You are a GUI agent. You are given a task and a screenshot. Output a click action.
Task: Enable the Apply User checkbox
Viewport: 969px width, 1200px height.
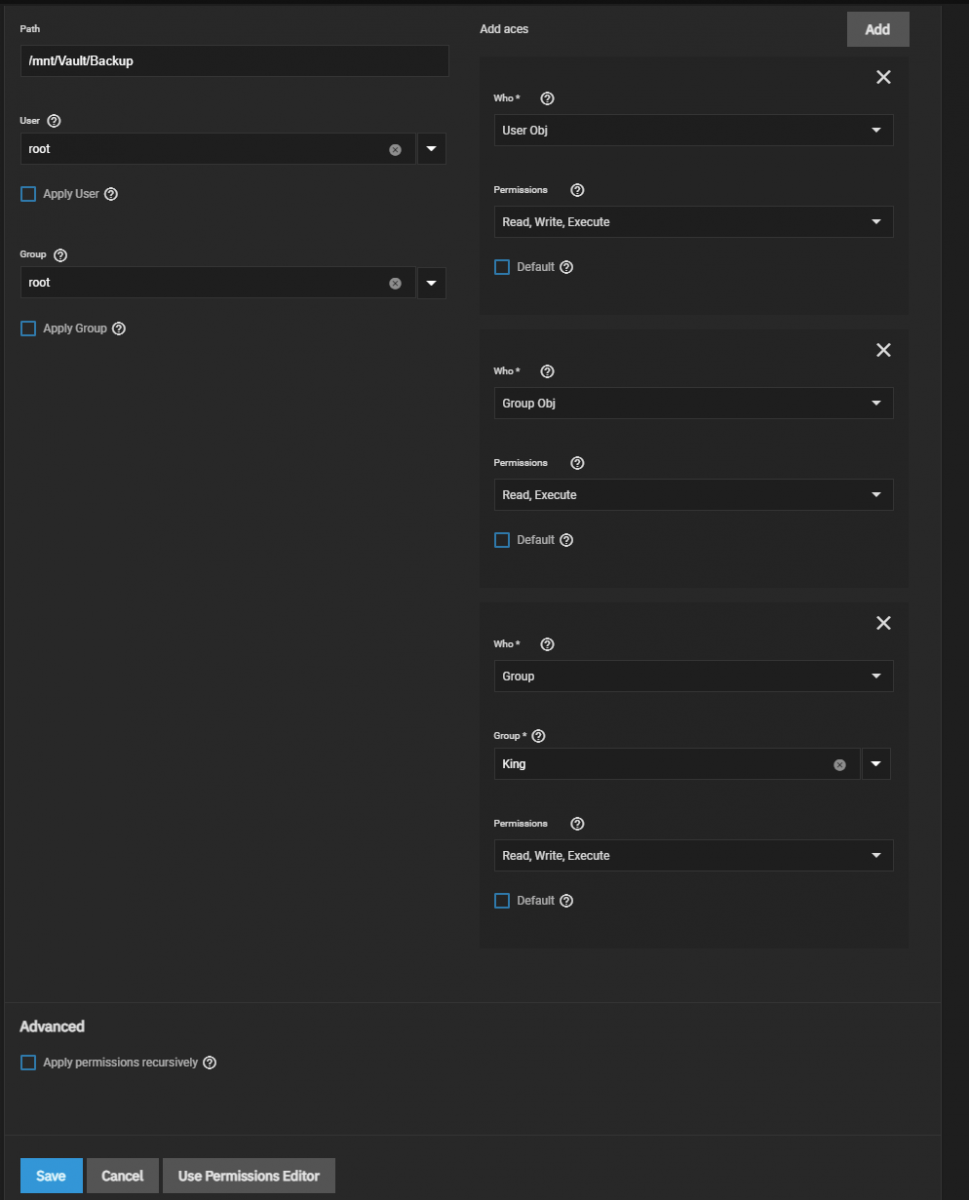(x=28, y=194)
